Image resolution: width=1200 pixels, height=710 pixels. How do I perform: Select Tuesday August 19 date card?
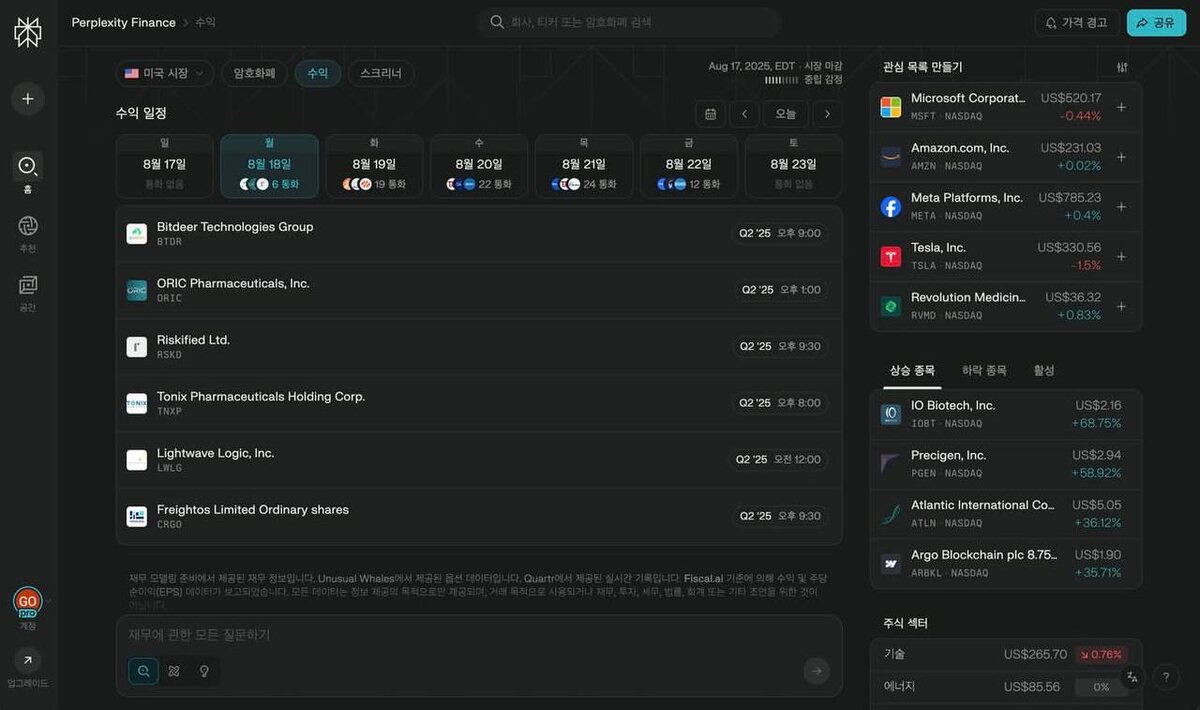coord(374,166)
